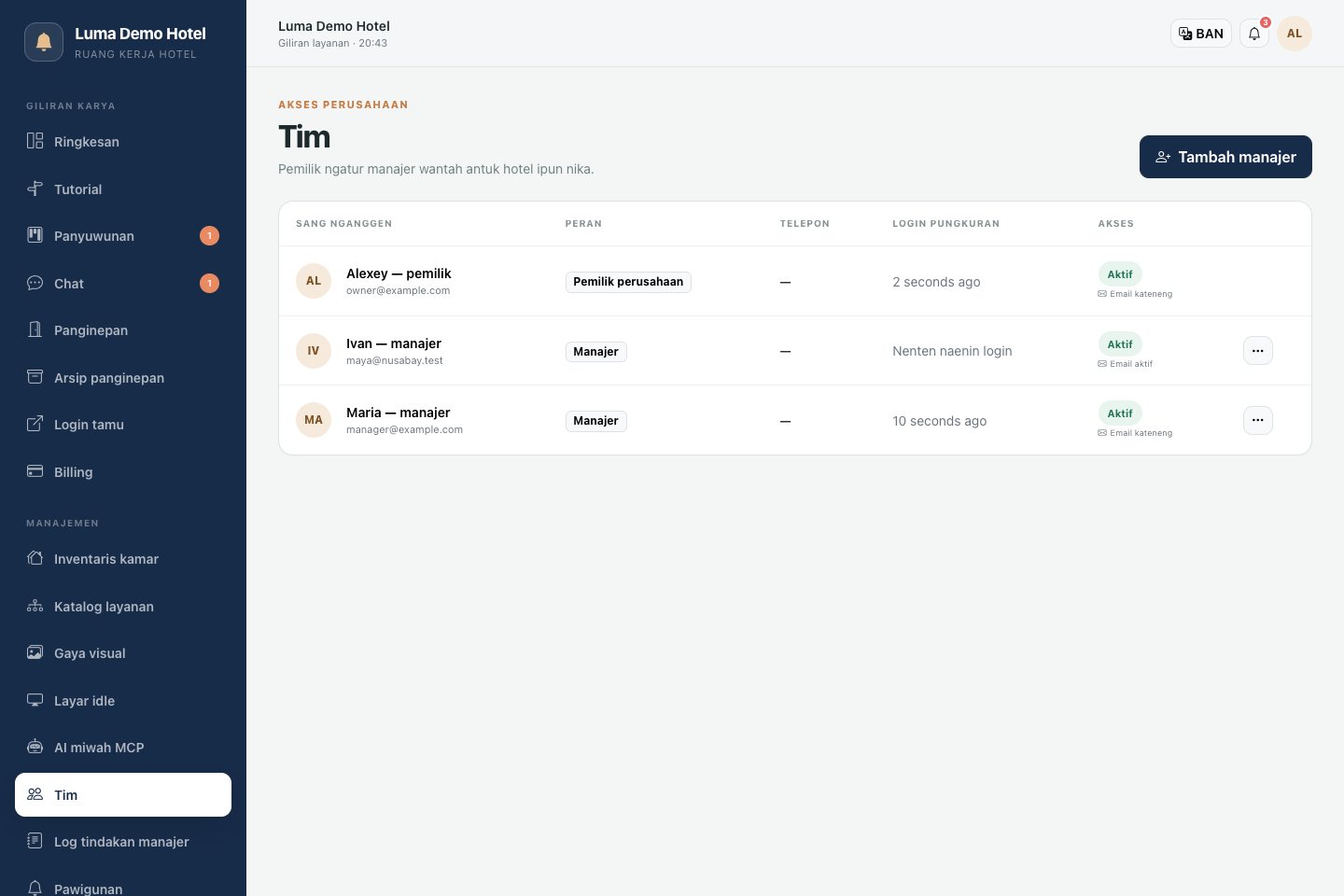
Task: Click the Panyuwunan notification count badge
Action: 210,236
